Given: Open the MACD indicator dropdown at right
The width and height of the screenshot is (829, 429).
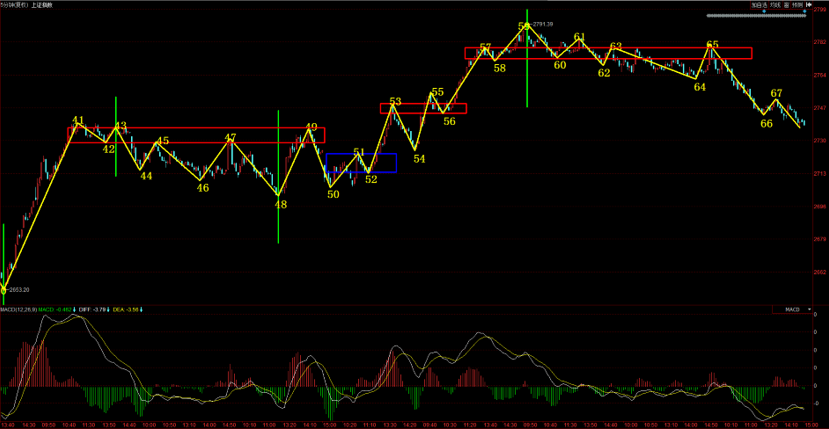Looking at the screenshot, I should tap(794, 310).
